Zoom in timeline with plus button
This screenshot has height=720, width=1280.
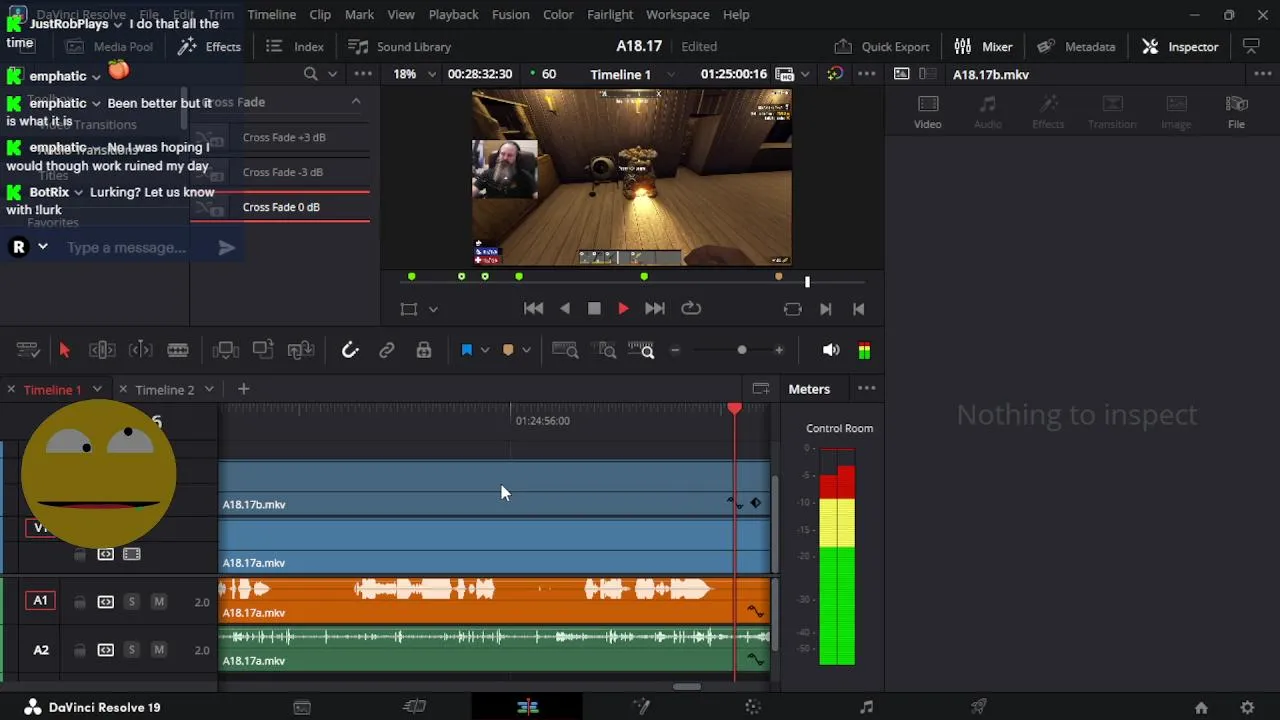(779, 350)
